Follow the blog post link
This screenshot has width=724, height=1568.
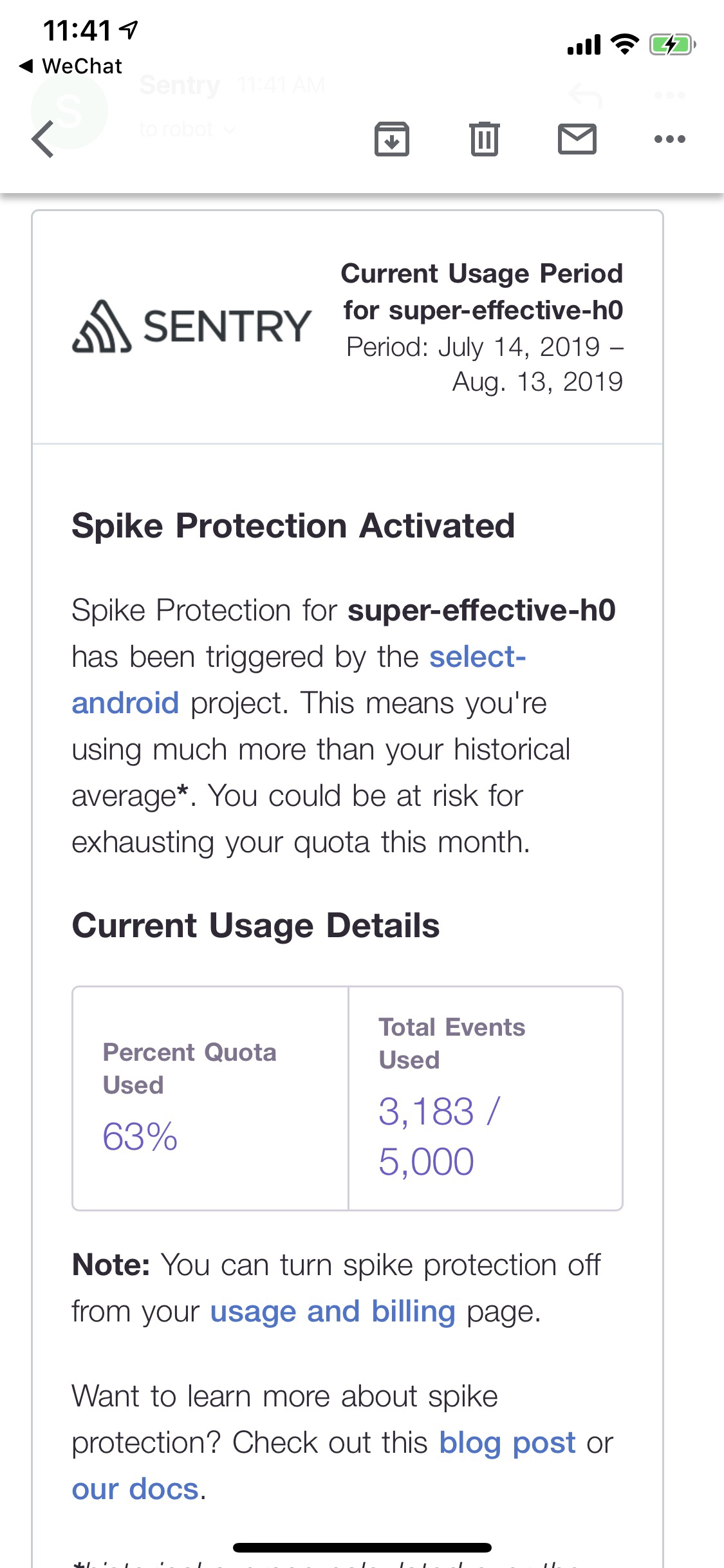coord(507,1442)
